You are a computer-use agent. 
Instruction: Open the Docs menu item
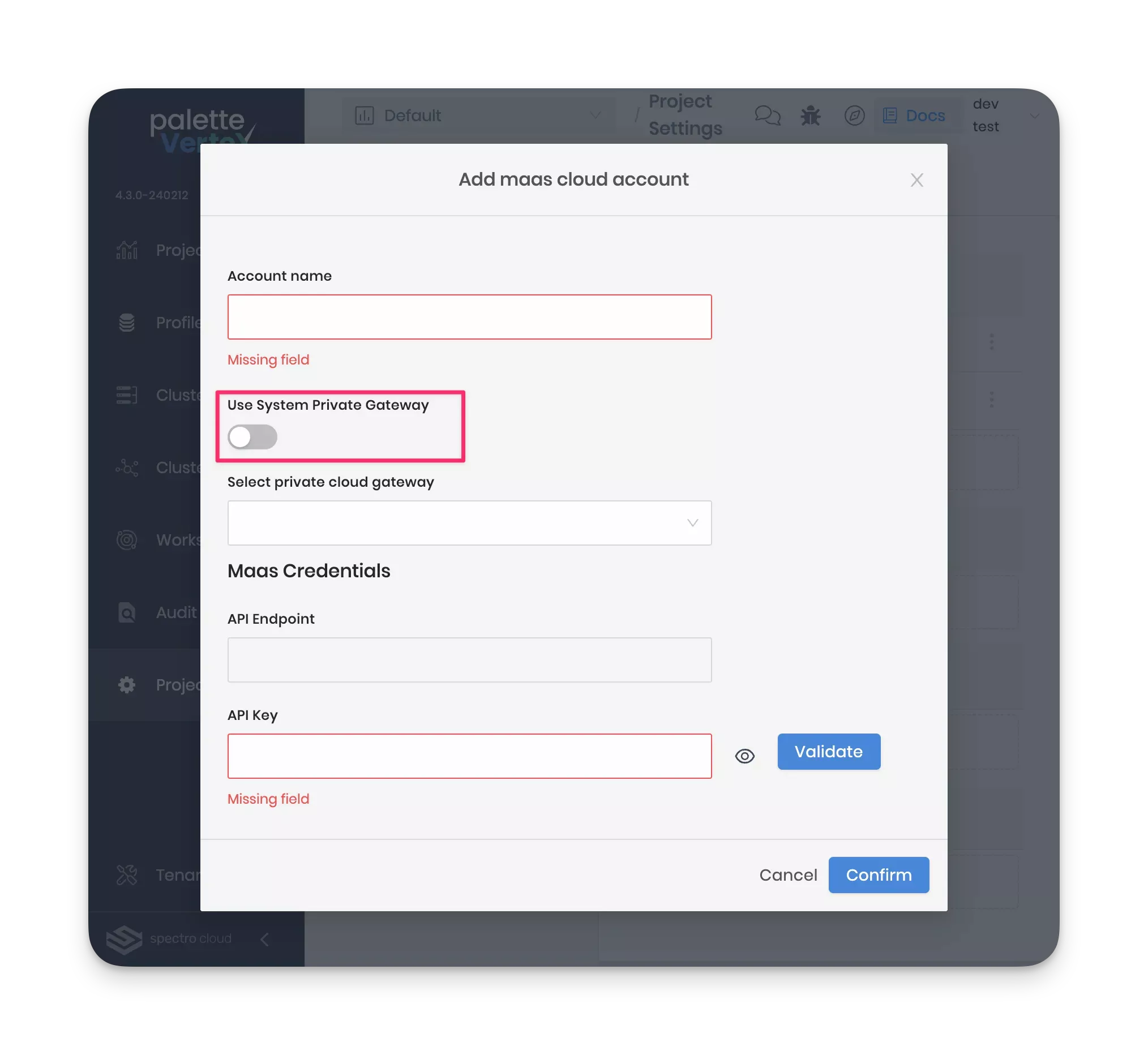pyautogui.click(x=915, y=115)
